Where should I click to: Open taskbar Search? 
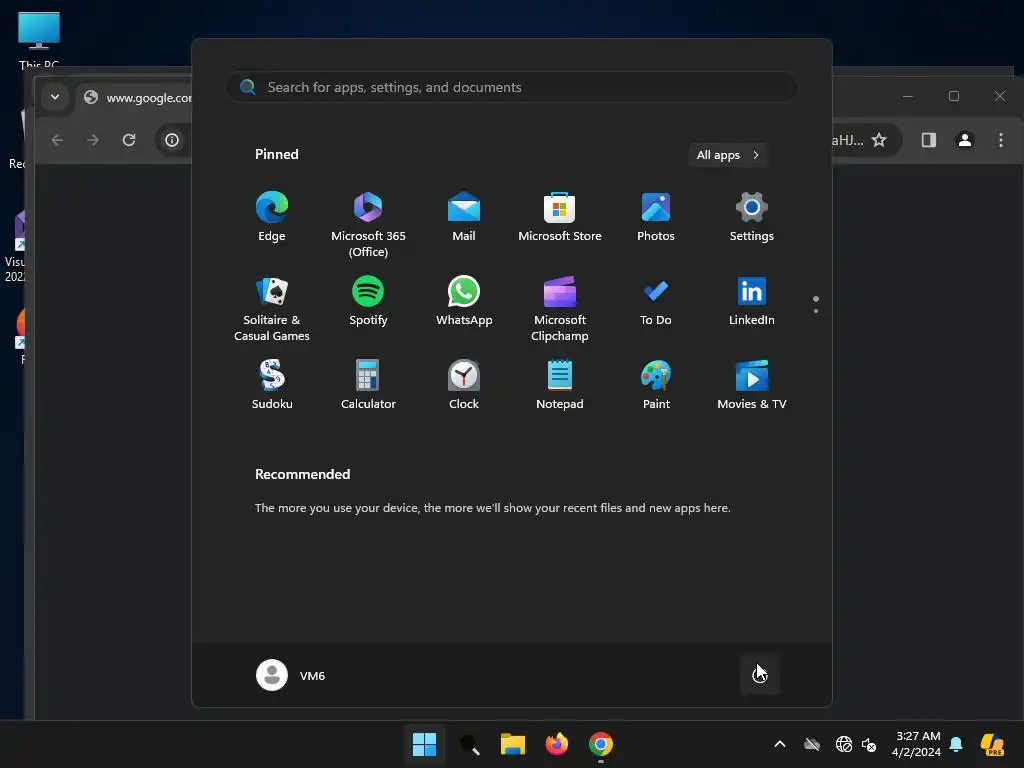470,744
